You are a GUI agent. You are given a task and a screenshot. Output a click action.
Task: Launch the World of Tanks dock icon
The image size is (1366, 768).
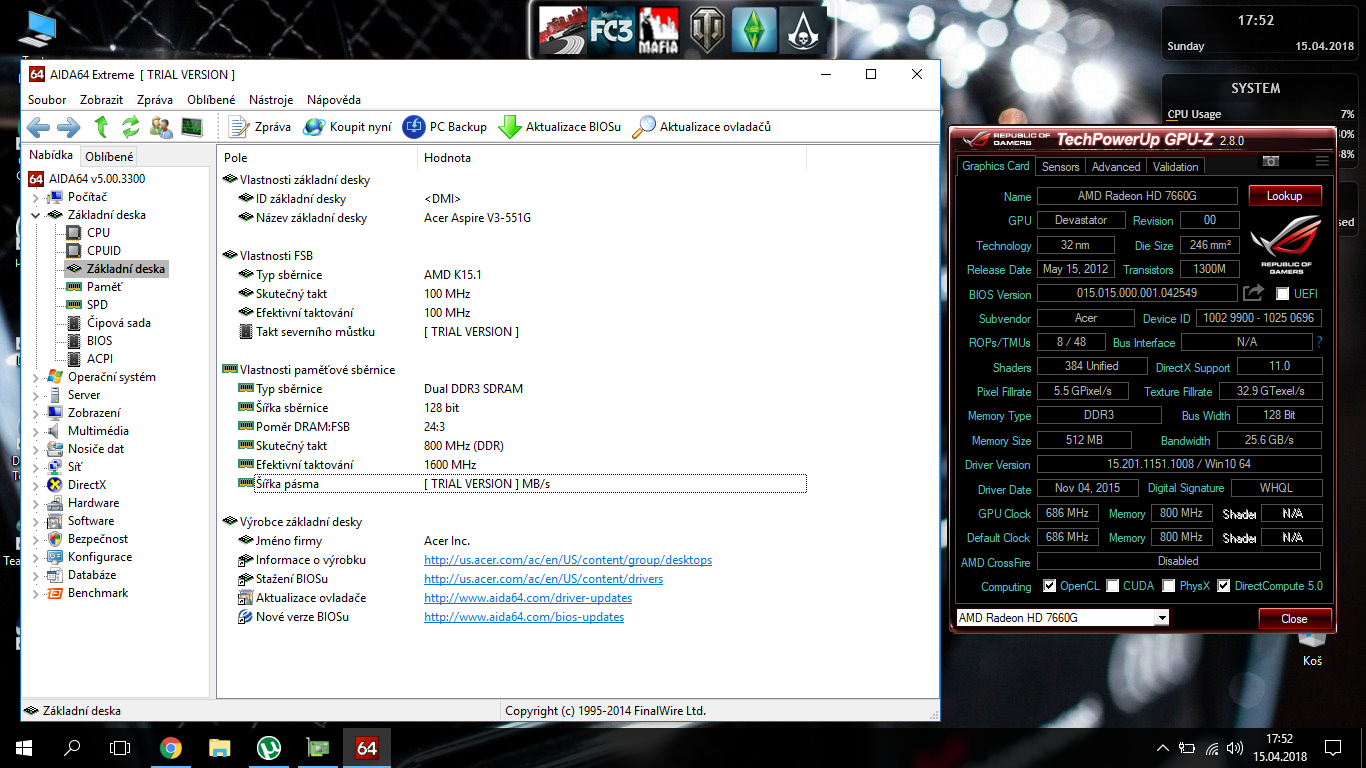coord(707,30)
